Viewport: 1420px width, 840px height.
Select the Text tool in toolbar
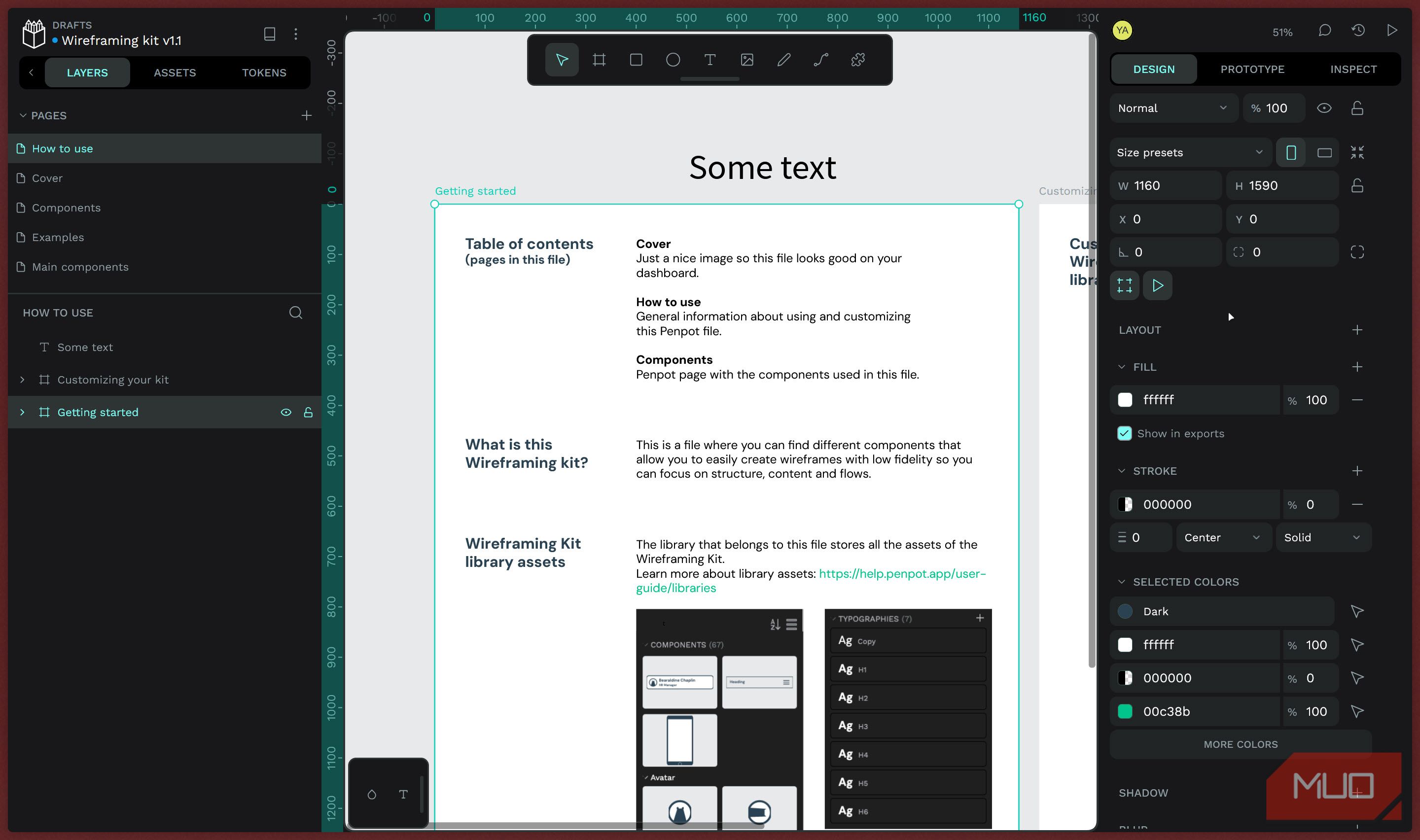coord(710,60)
